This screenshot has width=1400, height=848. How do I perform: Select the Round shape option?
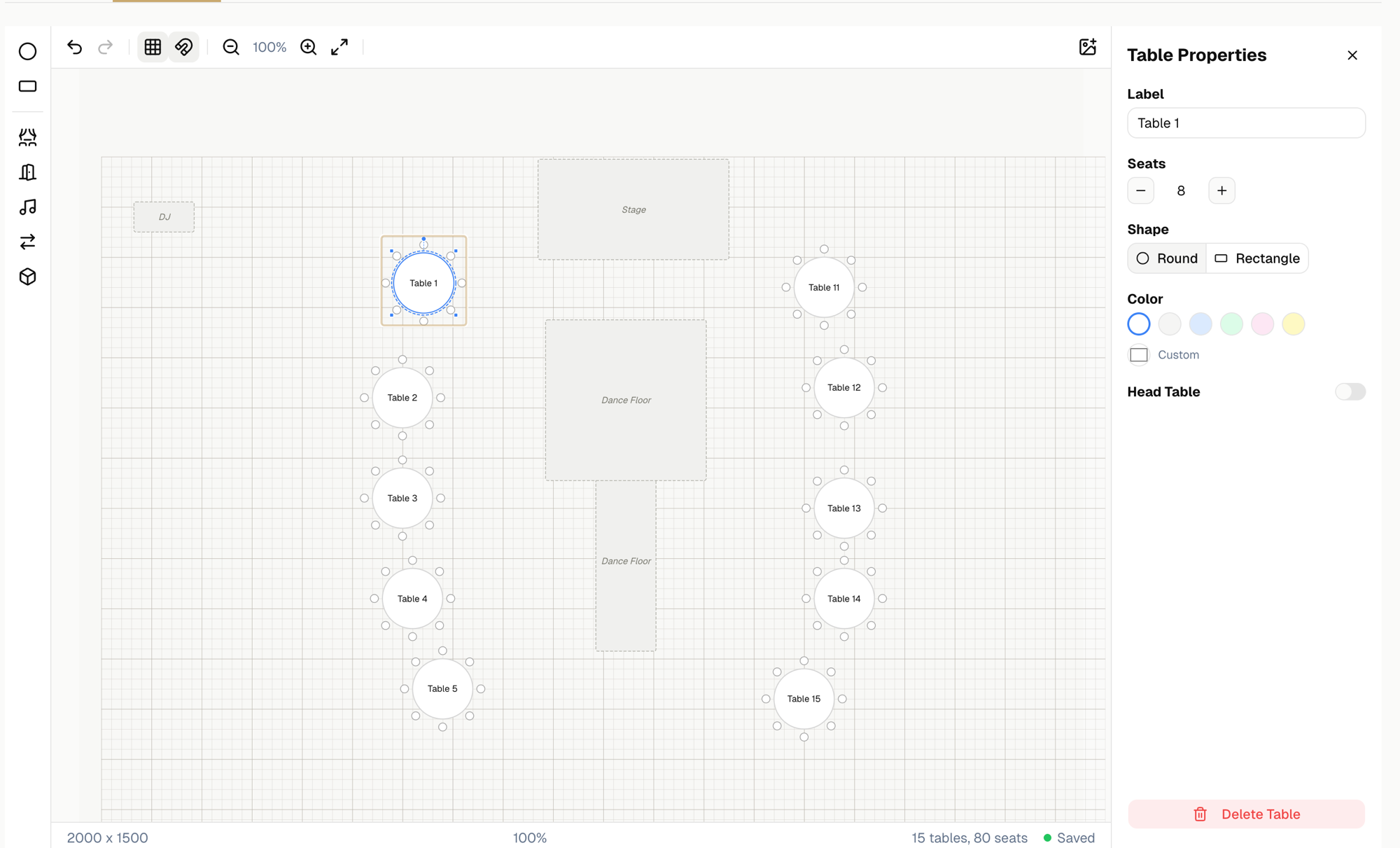[x=1166, y=258]
